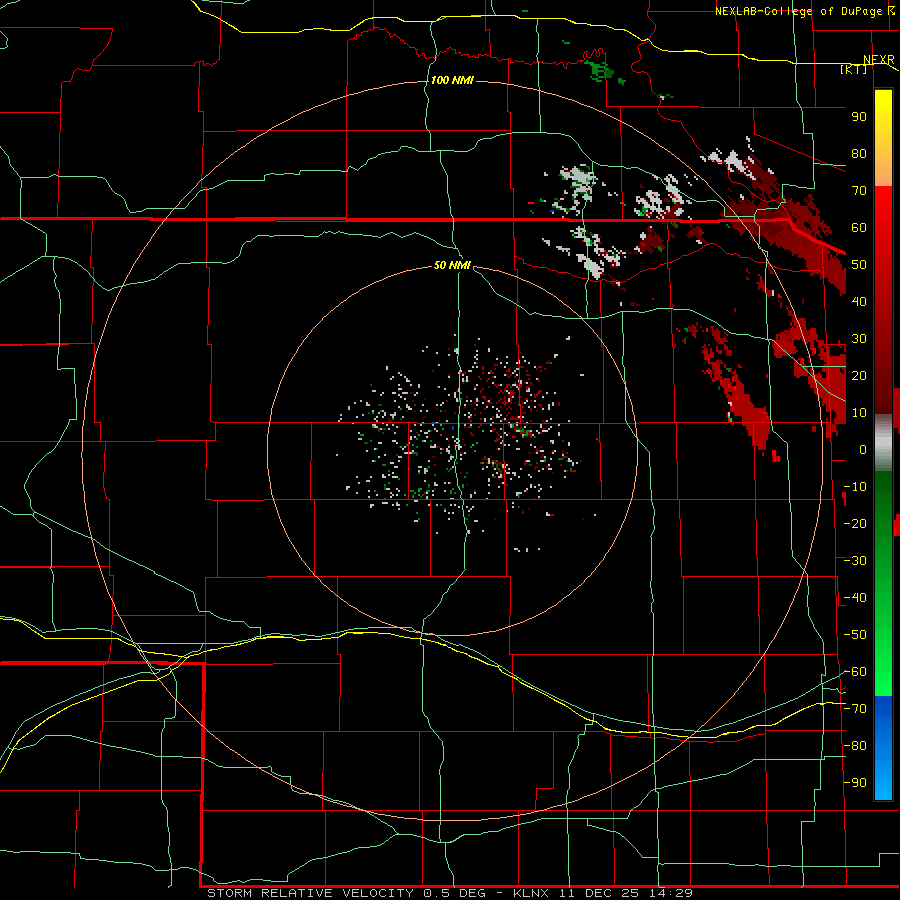Click the 100 NMI range ring label

[452, 80]
